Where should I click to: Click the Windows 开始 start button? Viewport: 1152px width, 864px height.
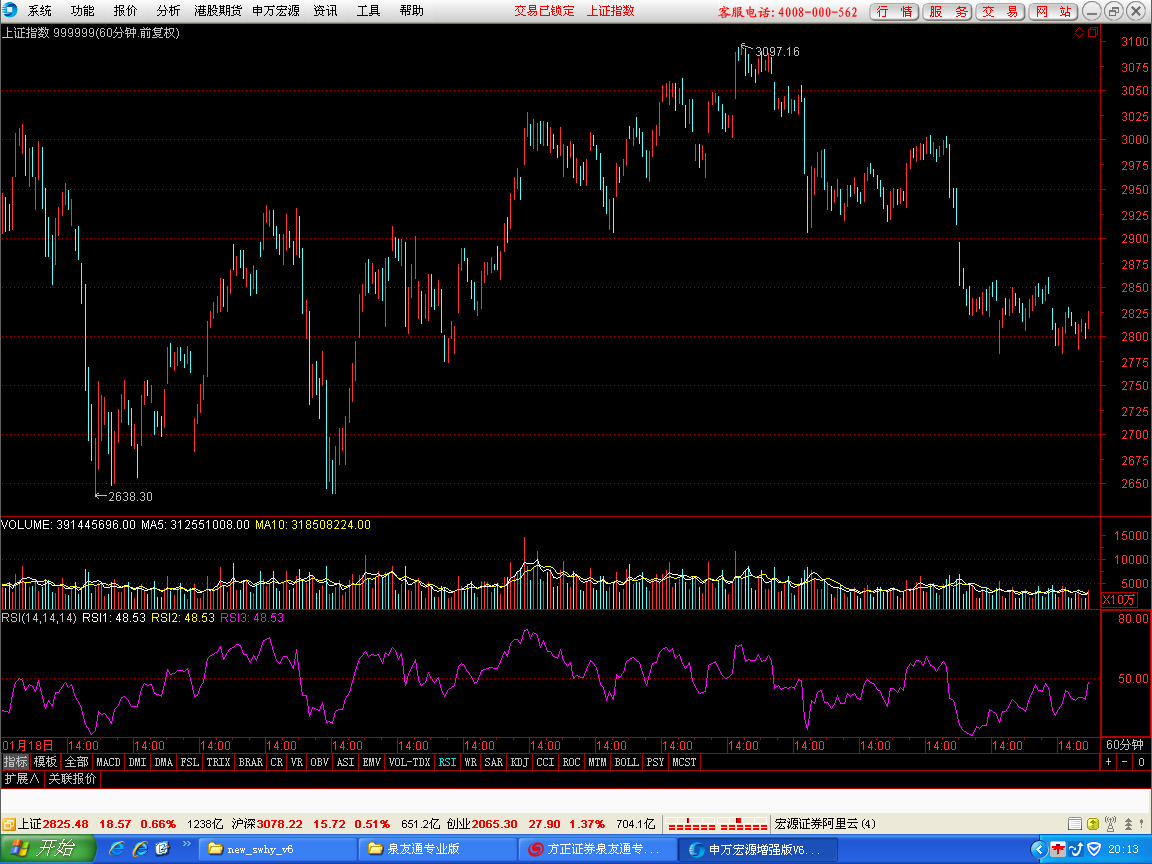click(48, 849)
